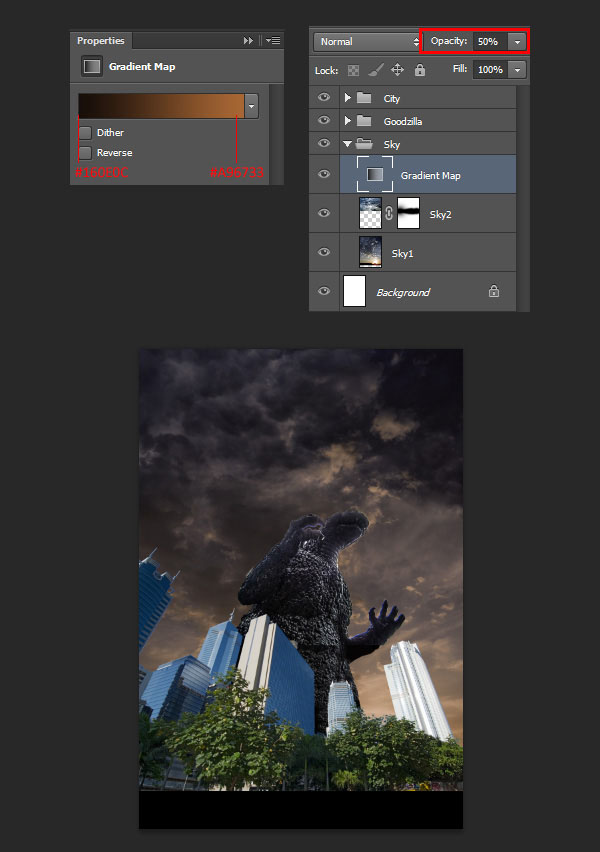Open the gradient picker dropdown arrow
This screenshot has height=852, width=600.
pos(251,106)
